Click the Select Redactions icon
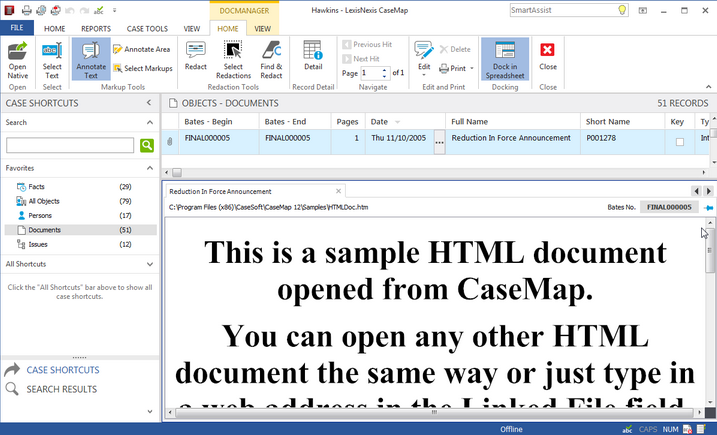The width and height of the screenshot is (717, 435). 233,58
